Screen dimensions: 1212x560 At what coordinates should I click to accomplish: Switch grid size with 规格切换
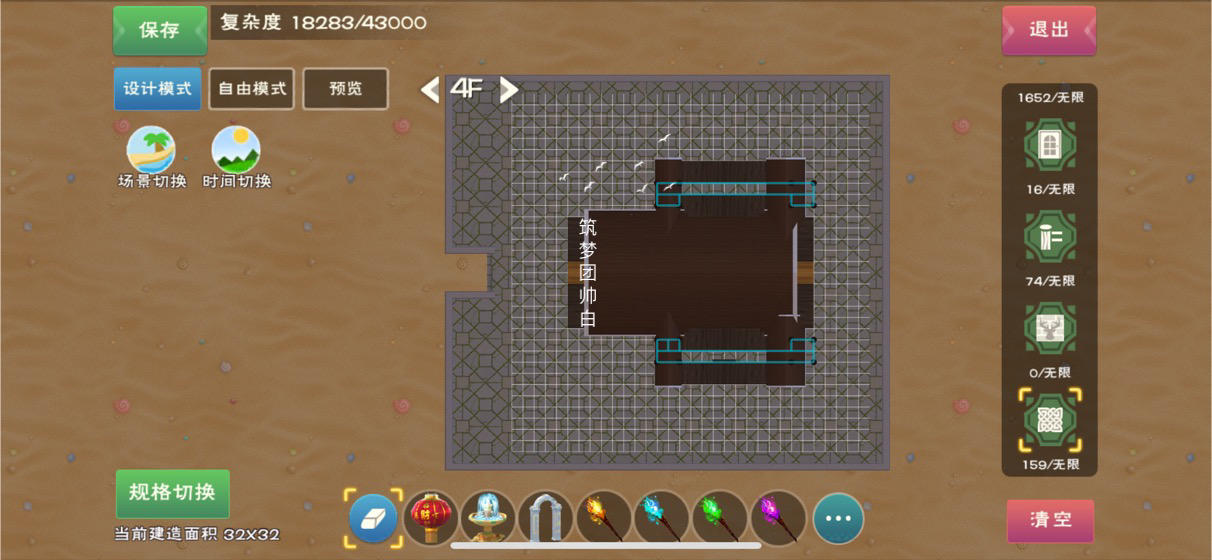(172, 493)
